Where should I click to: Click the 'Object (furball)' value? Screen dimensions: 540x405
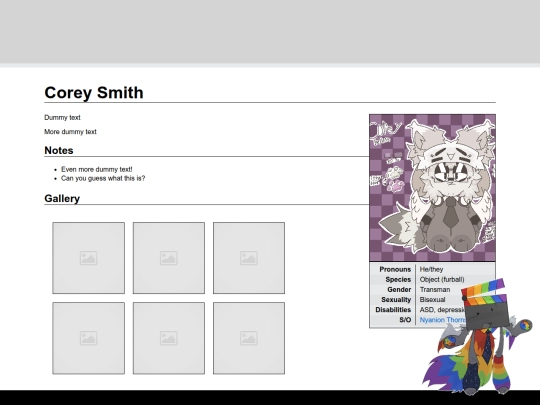[x=442, y=279]
